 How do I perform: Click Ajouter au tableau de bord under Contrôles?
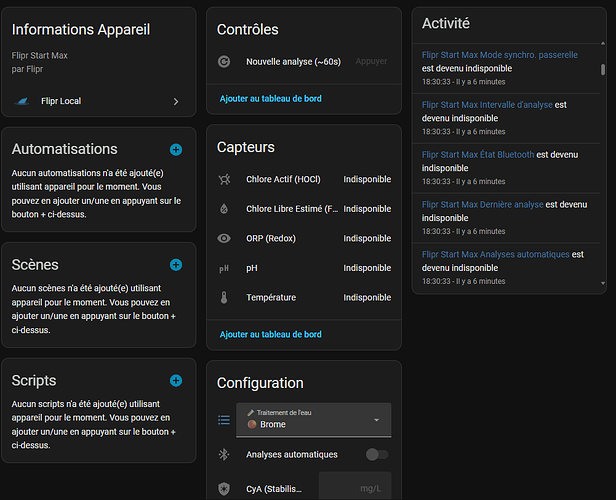tap(271, 99)
